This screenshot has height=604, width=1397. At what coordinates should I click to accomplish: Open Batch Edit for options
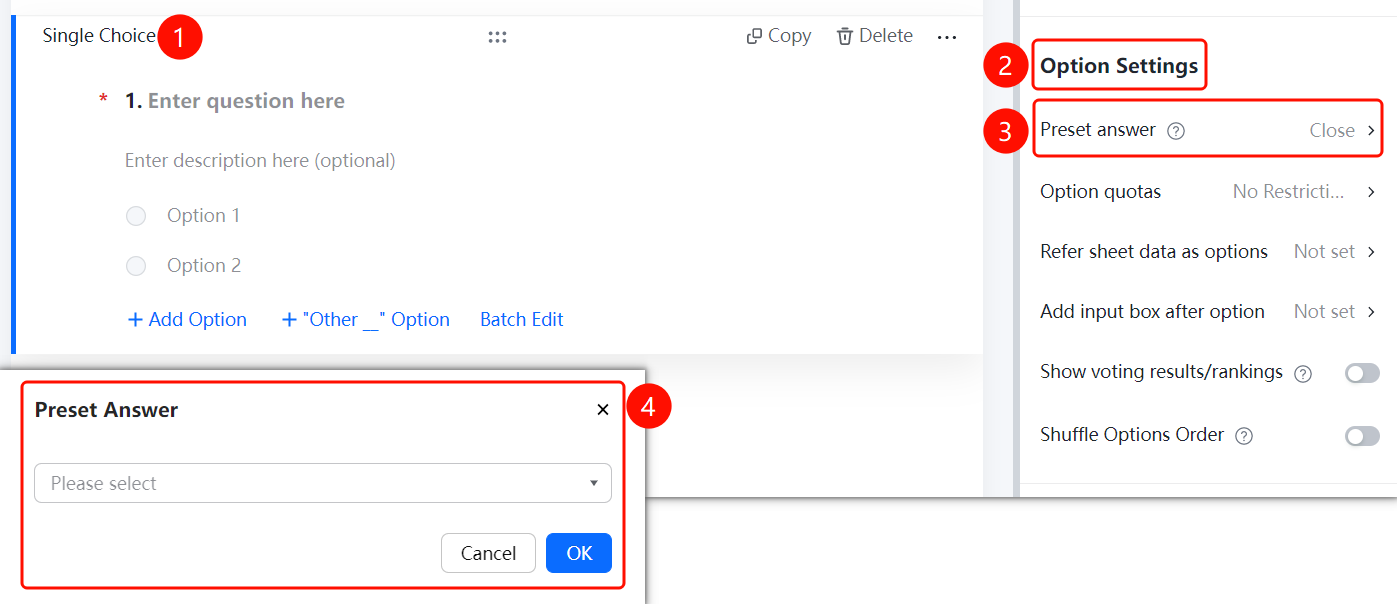[x=522, y=320]
